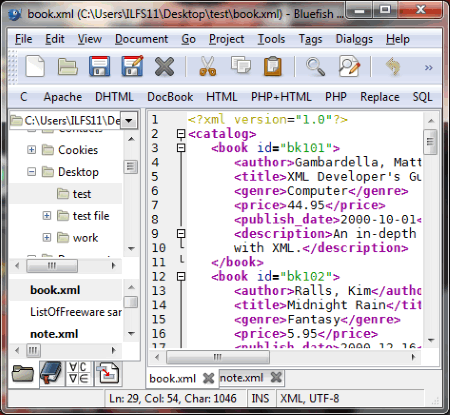Select note.xml in the file list
Viewport: 450px width, 415px height.
pos(54,334)
